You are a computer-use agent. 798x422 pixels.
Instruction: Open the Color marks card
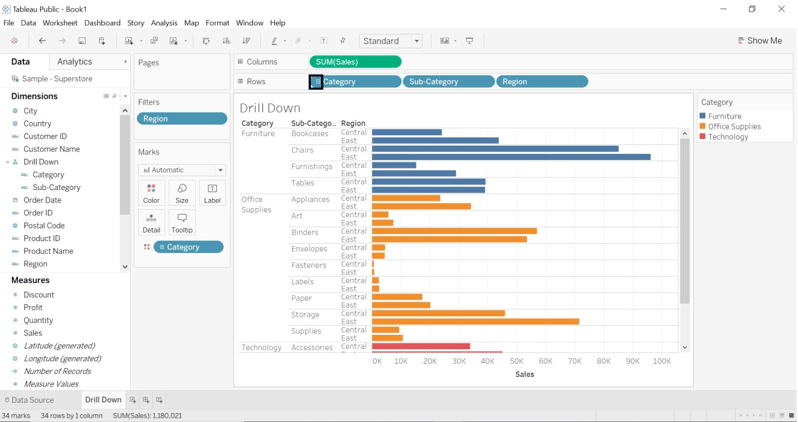coord(151,193)
